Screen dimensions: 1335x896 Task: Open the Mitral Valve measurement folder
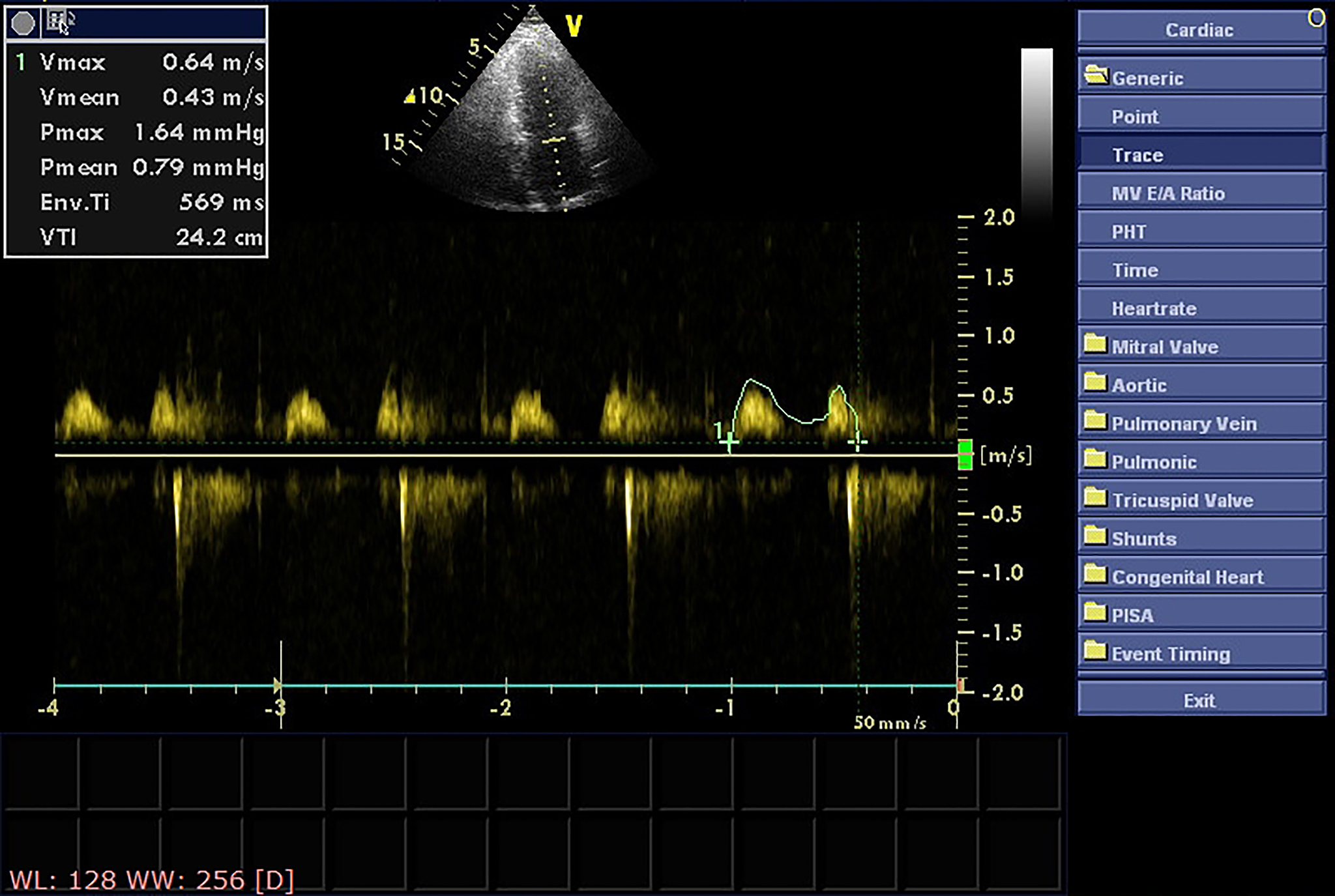tap(1095, 345)
